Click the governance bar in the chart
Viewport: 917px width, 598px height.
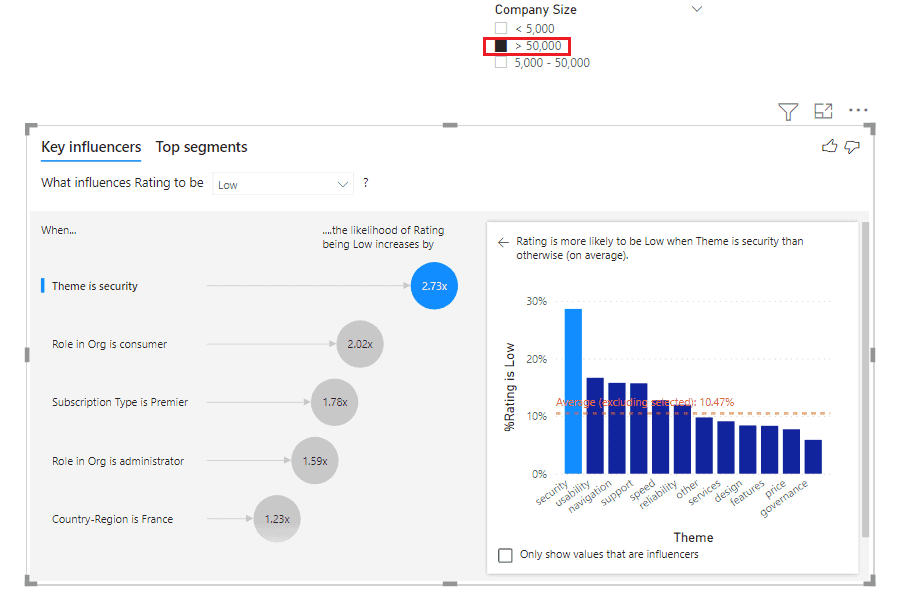[x=813, y=457]
